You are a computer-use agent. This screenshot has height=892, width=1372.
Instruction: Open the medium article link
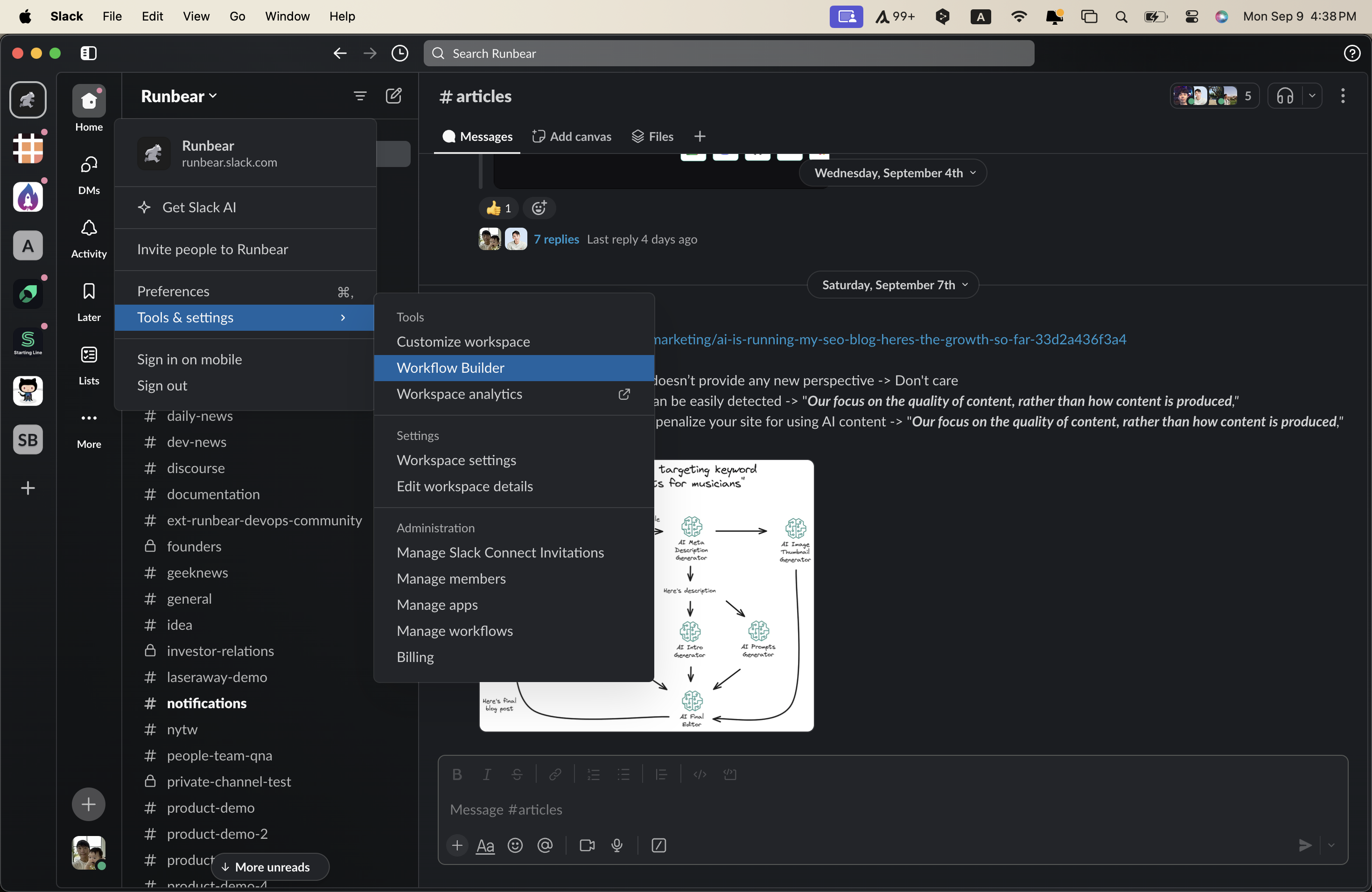point(890,339)
